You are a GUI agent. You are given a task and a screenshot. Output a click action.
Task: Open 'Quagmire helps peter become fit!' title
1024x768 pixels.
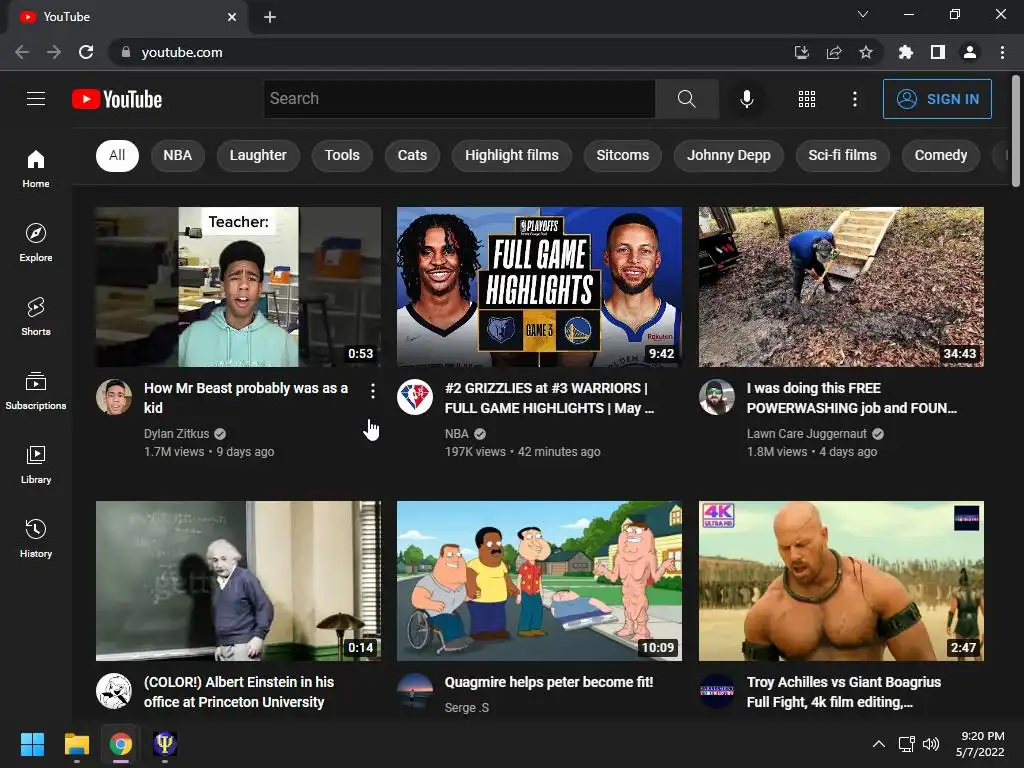coord(549,682)
